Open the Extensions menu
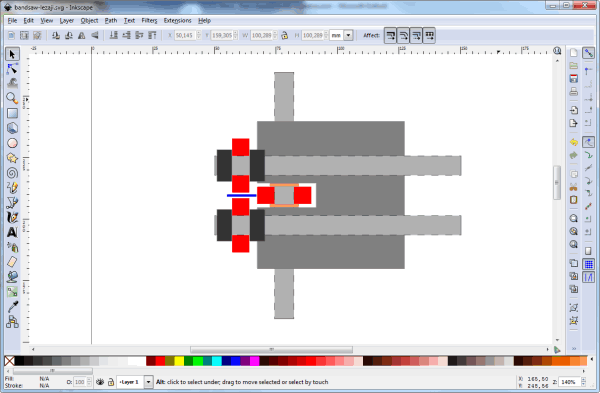 click(177, 21)
